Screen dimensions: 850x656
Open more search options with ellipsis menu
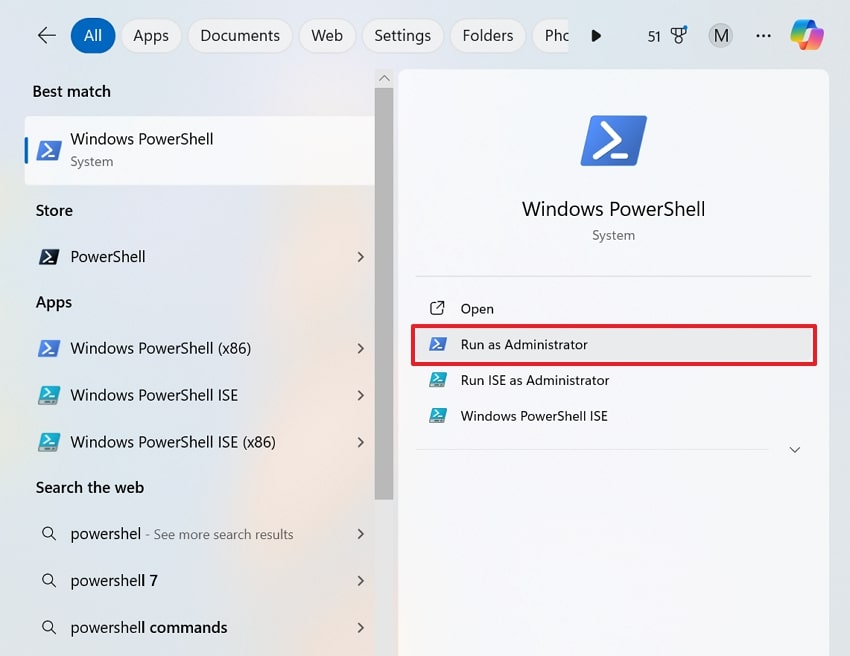click(x=763, y=35)
